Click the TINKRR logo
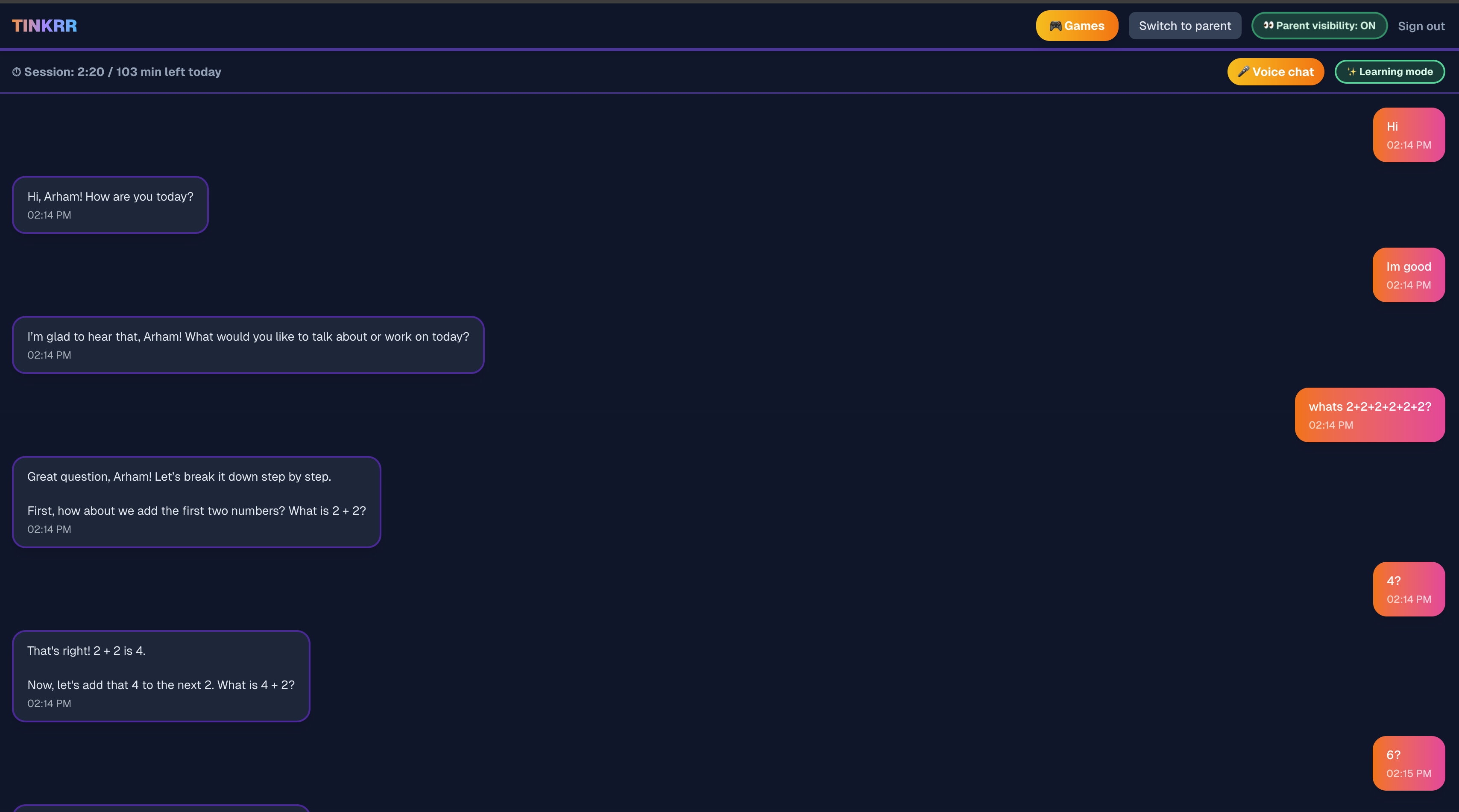 [x=44, y=26]
